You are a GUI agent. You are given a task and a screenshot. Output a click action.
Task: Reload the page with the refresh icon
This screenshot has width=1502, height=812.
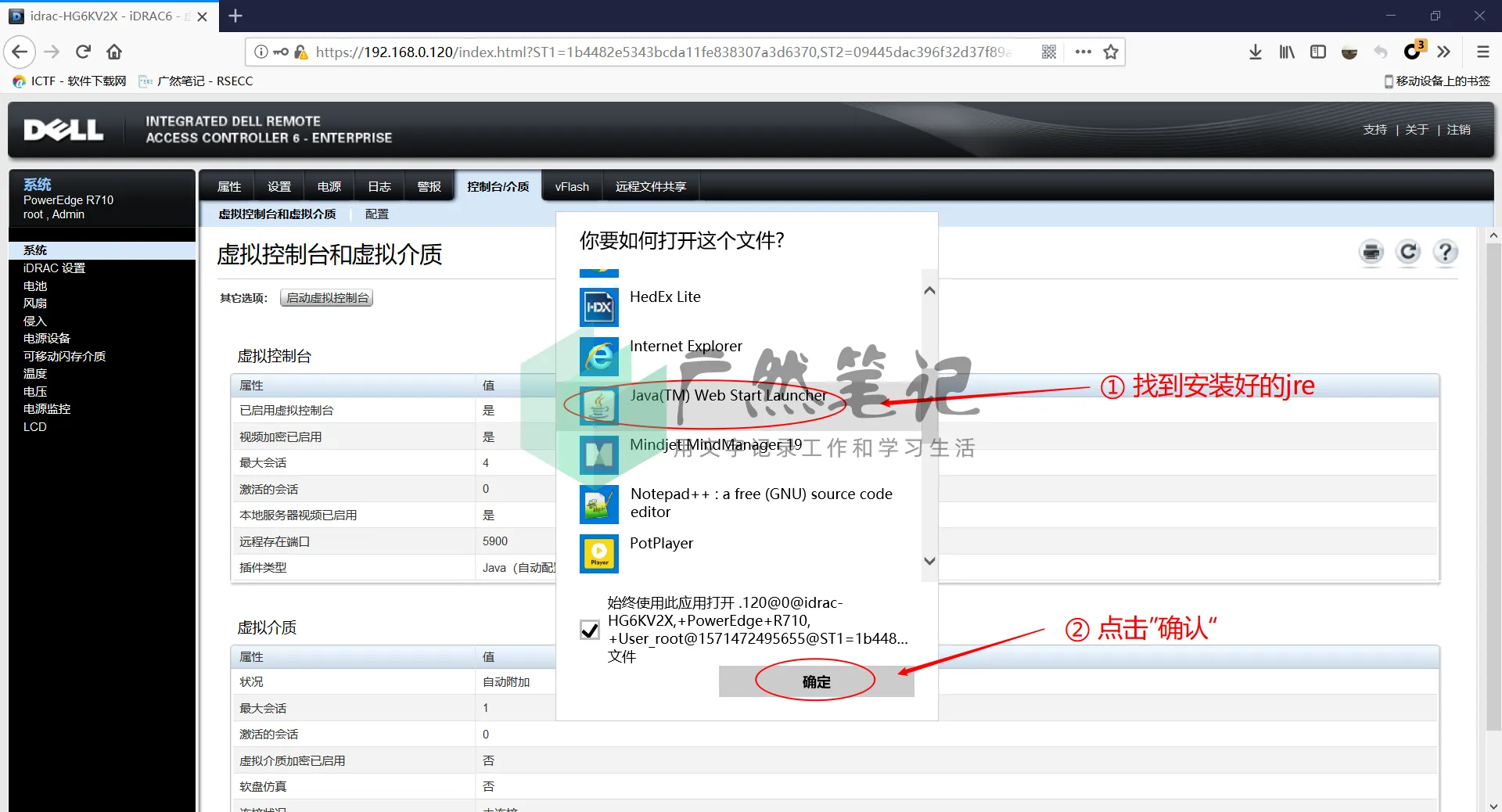(x=83, y=52)
